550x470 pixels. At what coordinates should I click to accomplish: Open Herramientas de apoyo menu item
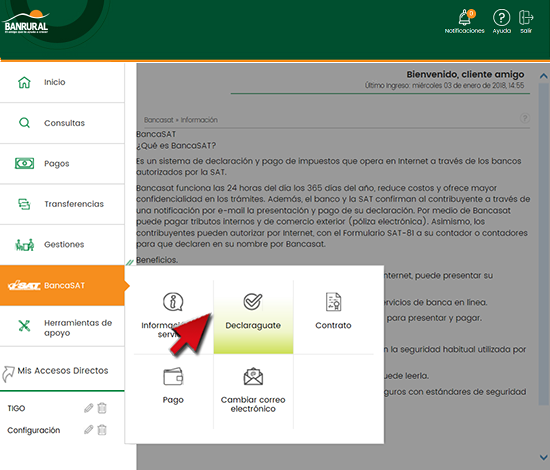(x=62, y=326)
